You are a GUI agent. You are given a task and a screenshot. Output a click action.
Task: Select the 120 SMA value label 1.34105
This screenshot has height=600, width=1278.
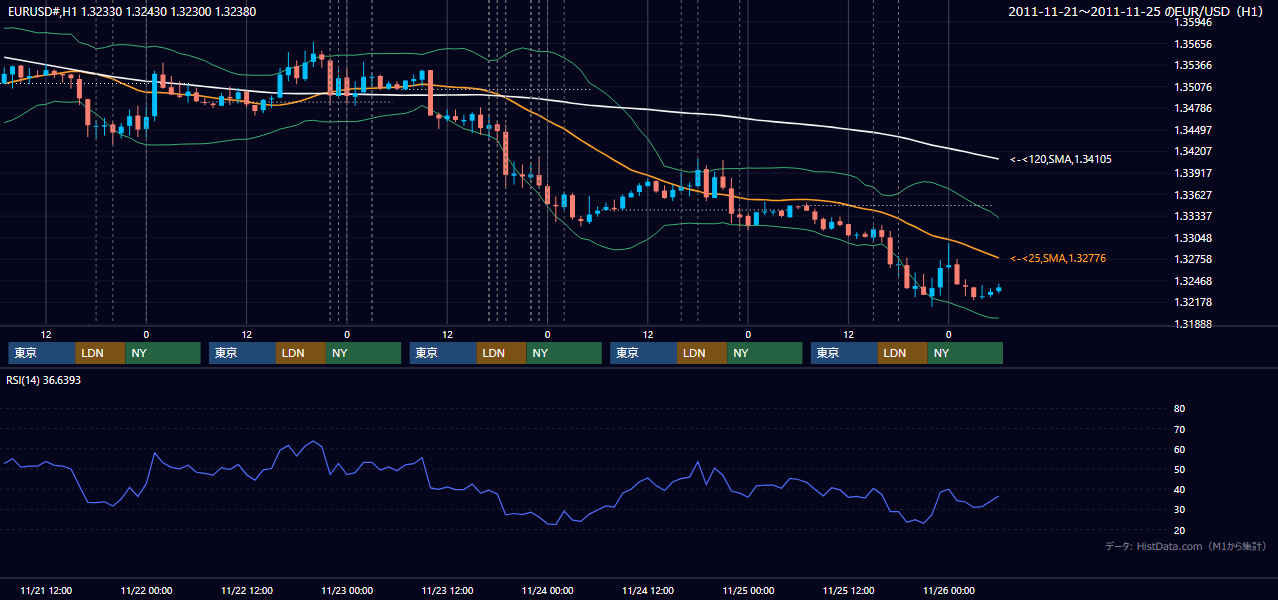pos(1061,159)
